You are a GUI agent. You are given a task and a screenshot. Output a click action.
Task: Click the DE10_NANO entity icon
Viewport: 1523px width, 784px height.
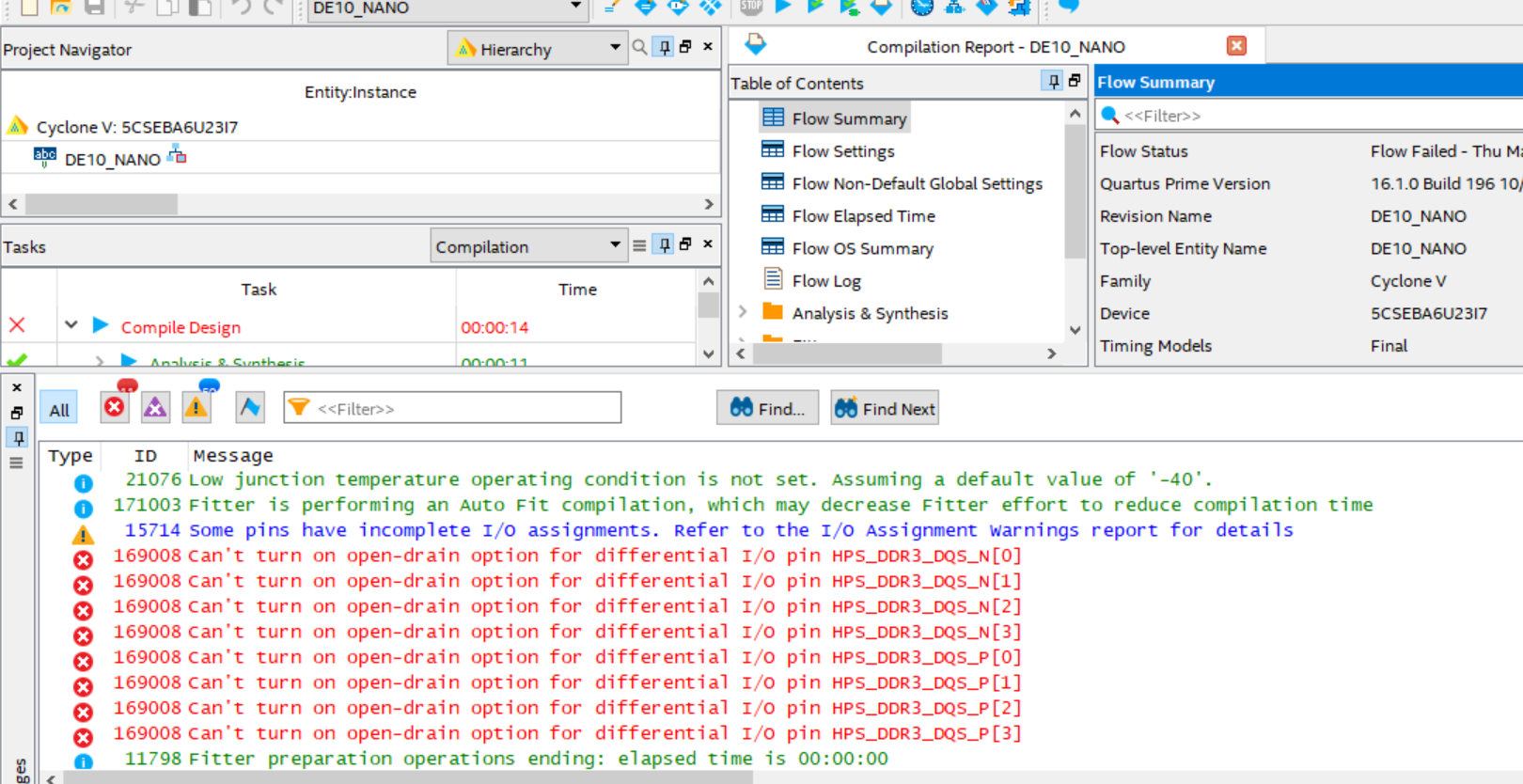(44, 157)
